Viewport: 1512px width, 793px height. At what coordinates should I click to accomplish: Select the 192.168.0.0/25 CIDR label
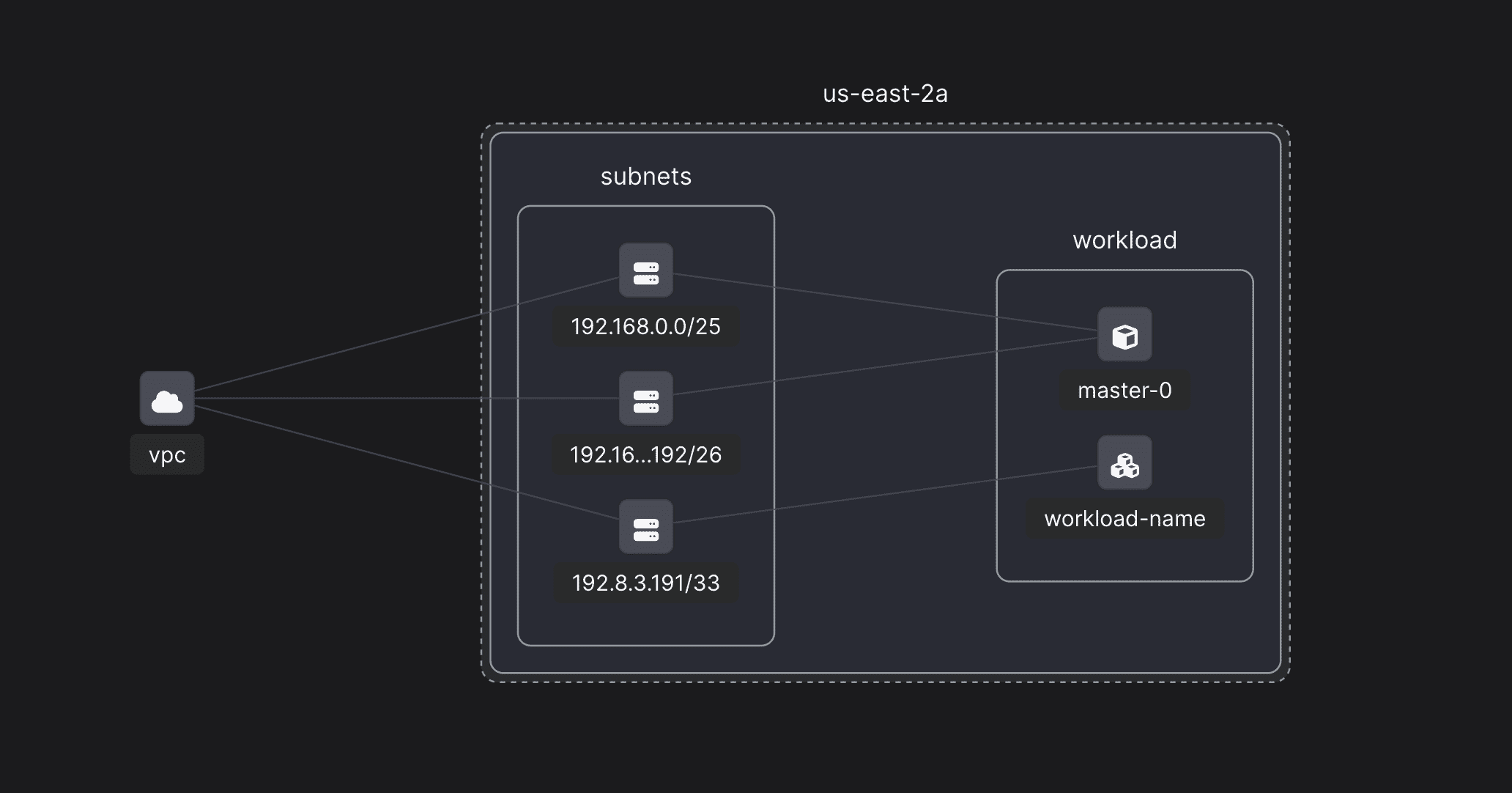(x=646, y=327)
